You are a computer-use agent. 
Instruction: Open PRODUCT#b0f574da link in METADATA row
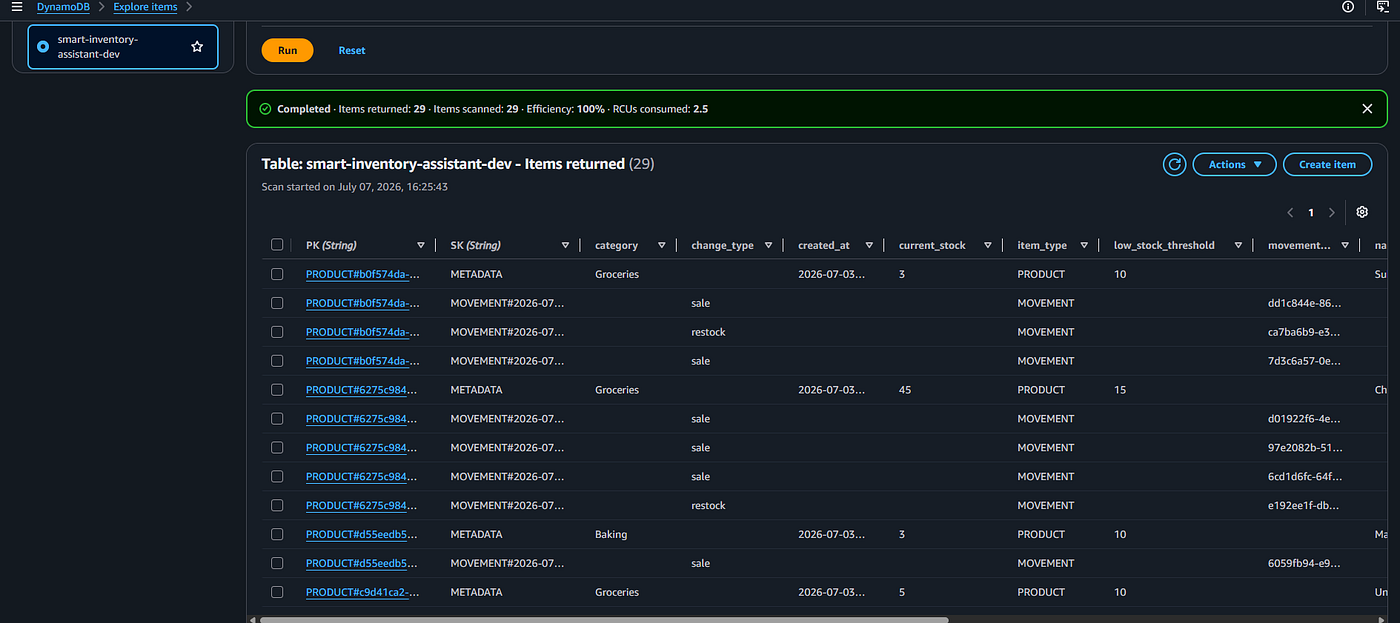click(x=362, y=274)
